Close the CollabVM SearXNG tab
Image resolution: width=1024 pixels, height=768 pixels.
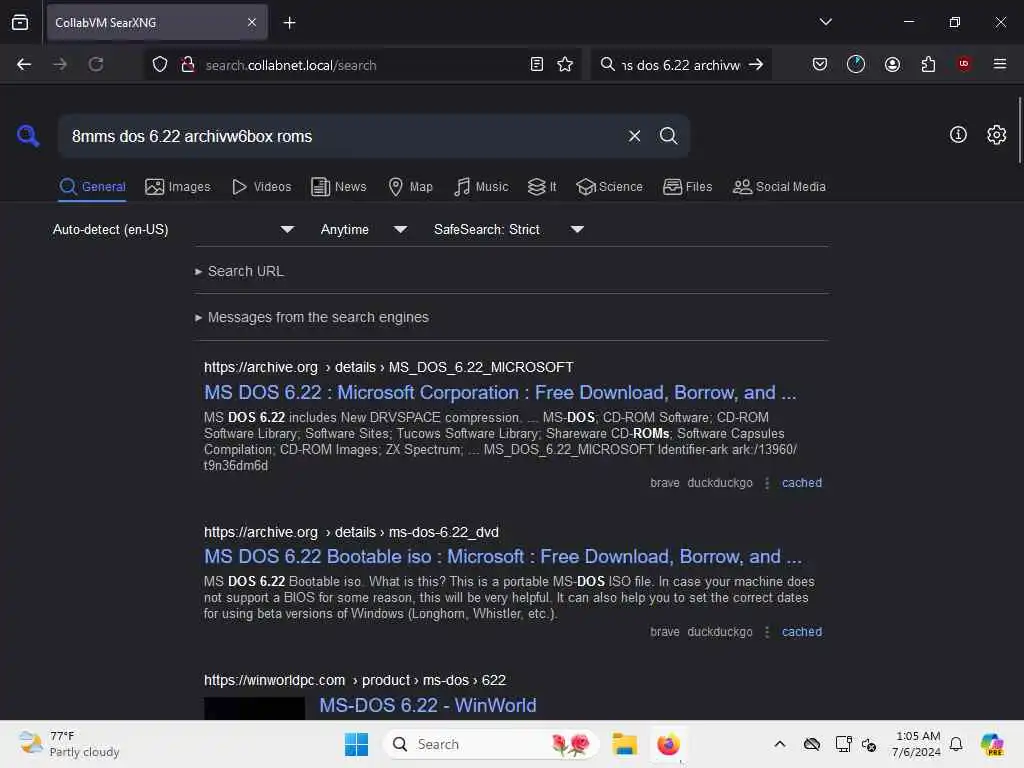click(x=252, y=22)
